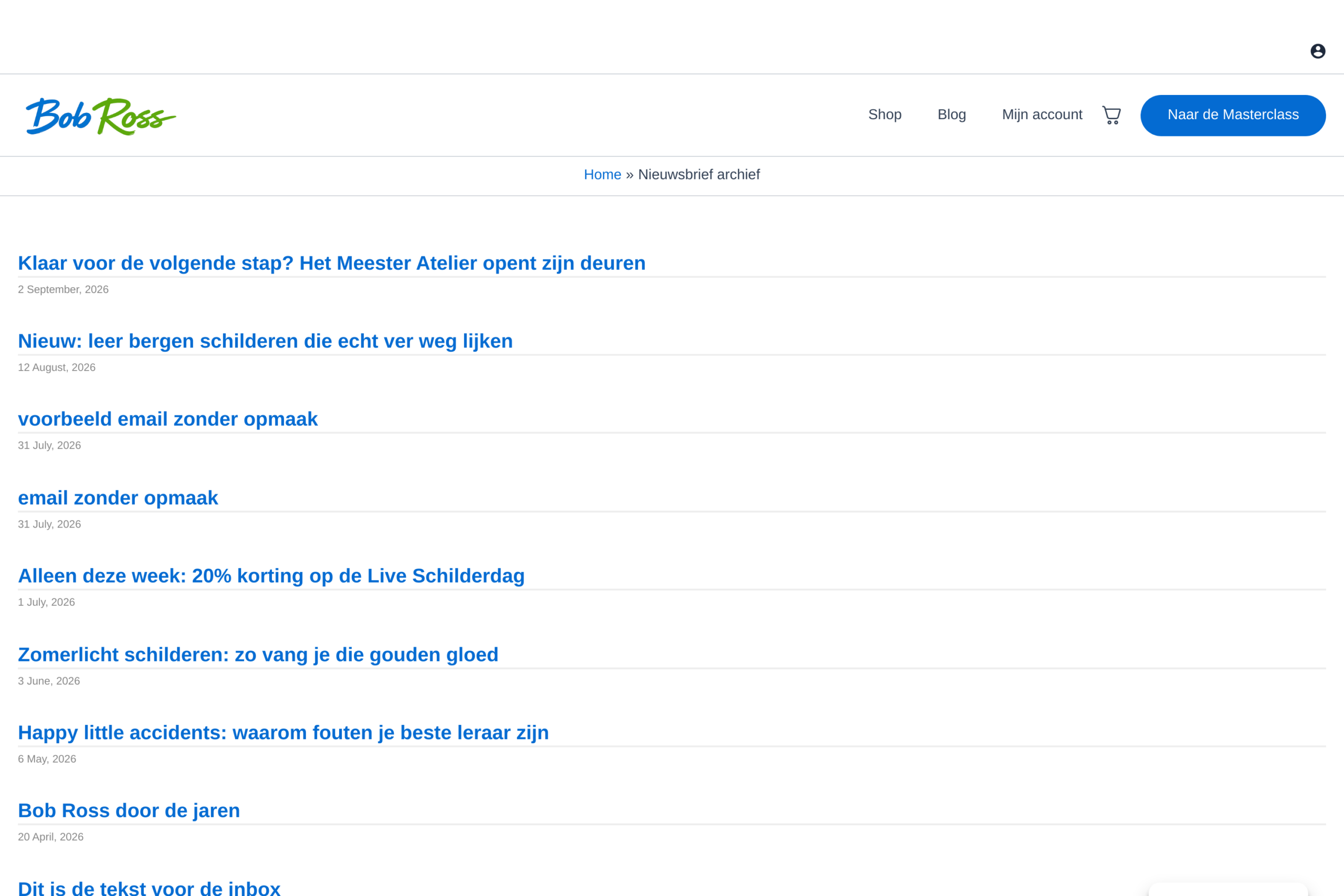Click the date 12 August, 2026
This screenshot has height=896, width=1344.
coord(57,367)
